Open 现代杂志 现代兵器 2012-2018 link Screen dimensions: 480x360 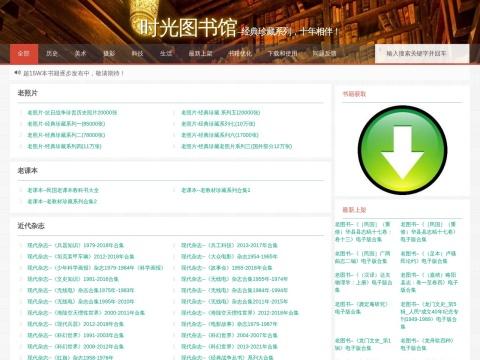click(75, 324)
